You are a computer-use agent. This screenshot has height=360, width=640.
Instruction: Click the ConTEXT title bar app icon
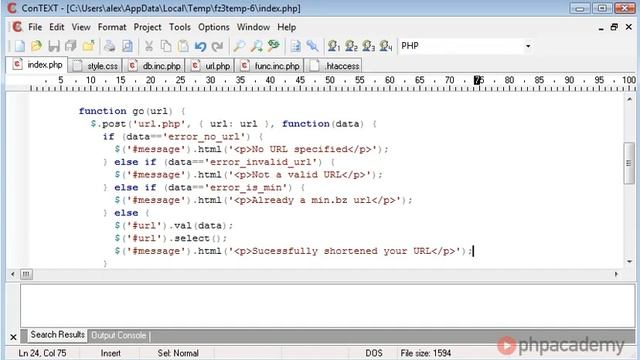[x=11, y=8]
